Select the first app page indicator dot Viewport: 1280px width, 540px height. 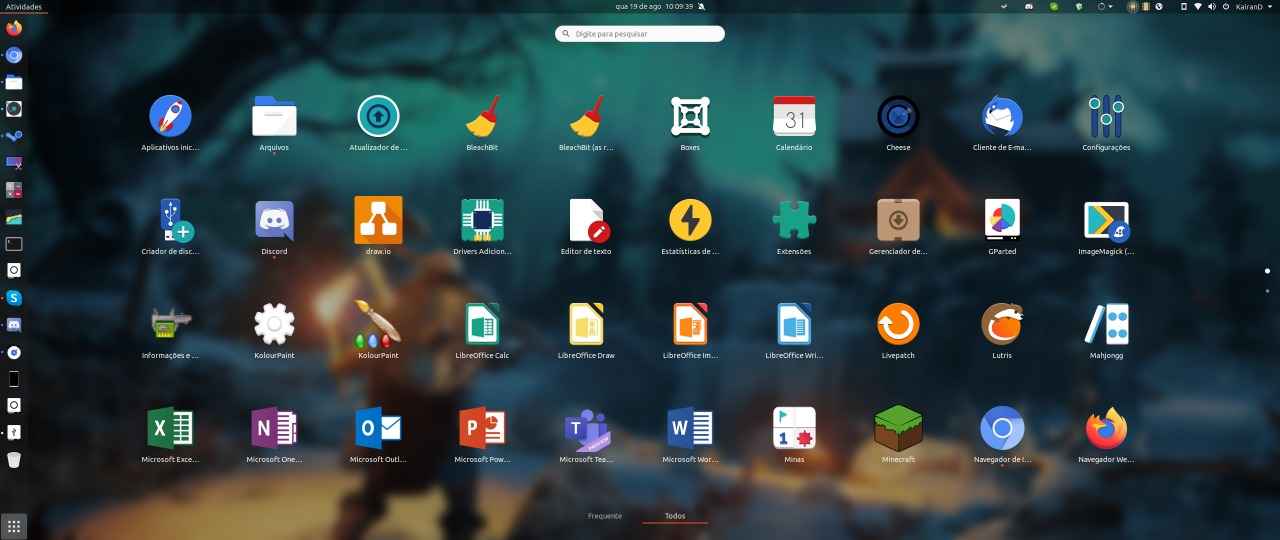[x=1267, y=271]
